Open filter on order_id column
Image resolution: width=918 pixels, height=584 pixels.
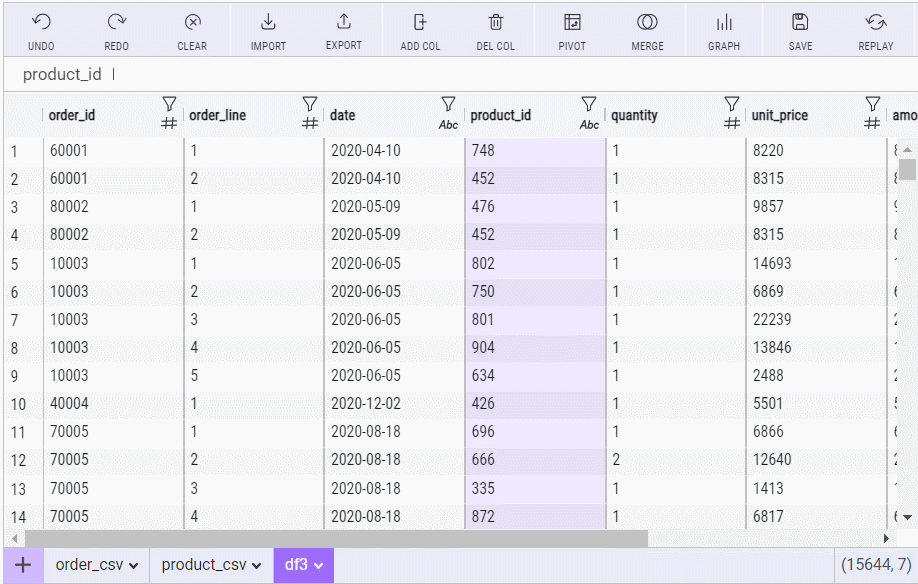[x=169, y=104]
